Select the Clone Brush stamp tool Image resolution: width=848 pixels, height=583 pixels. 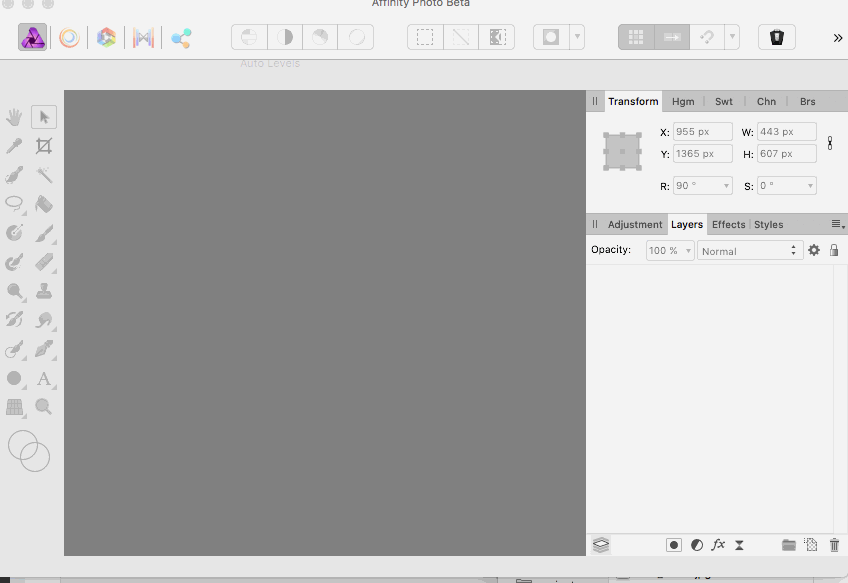44,292
